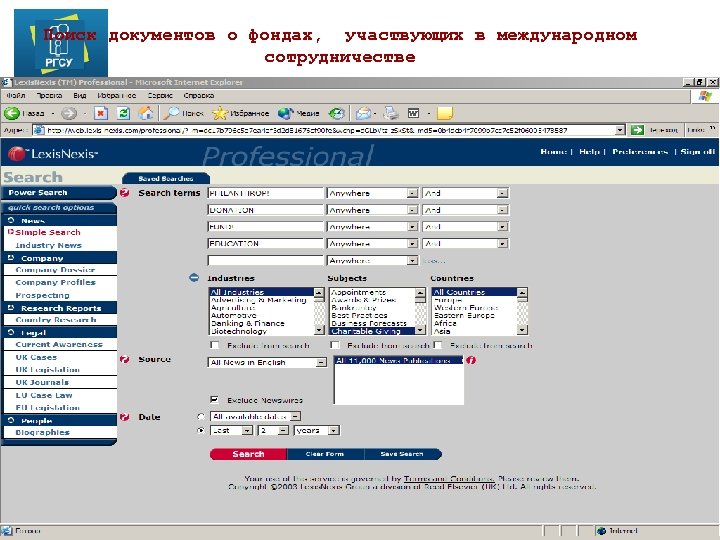
Task: Open the All available dates dropdown
Action: pyautogui.click(x=295, y=416)
